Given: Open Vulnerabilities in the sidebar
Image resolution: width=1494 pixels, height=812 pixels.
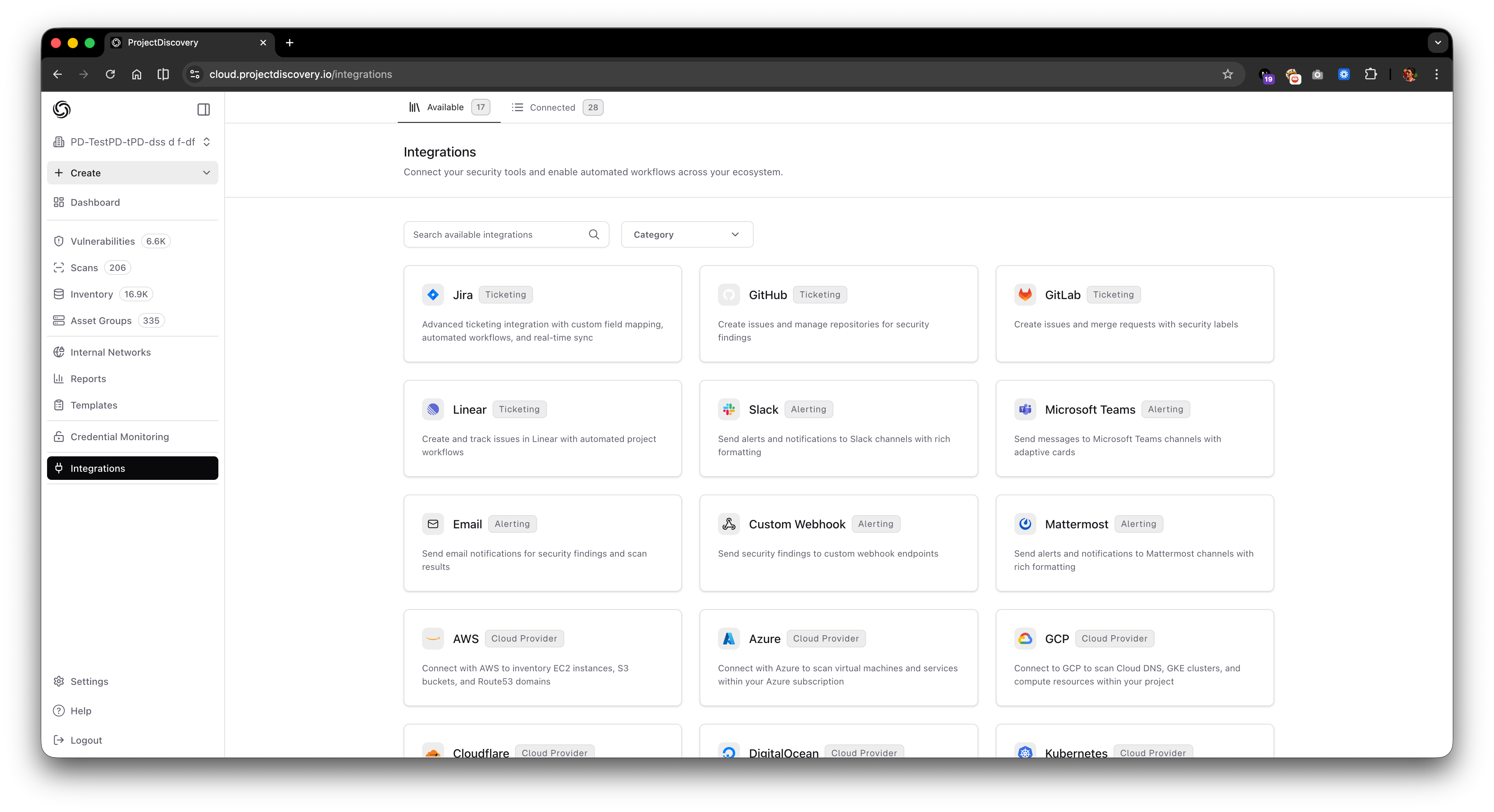Looking at the screenshot, I should click(103, 241).
